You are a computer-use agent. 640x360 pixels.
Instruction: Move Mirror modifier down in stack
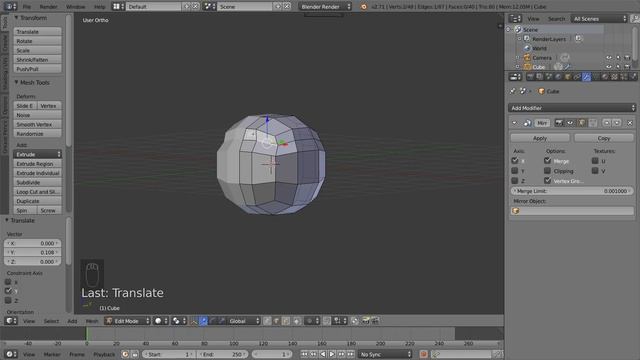(617, 123)
